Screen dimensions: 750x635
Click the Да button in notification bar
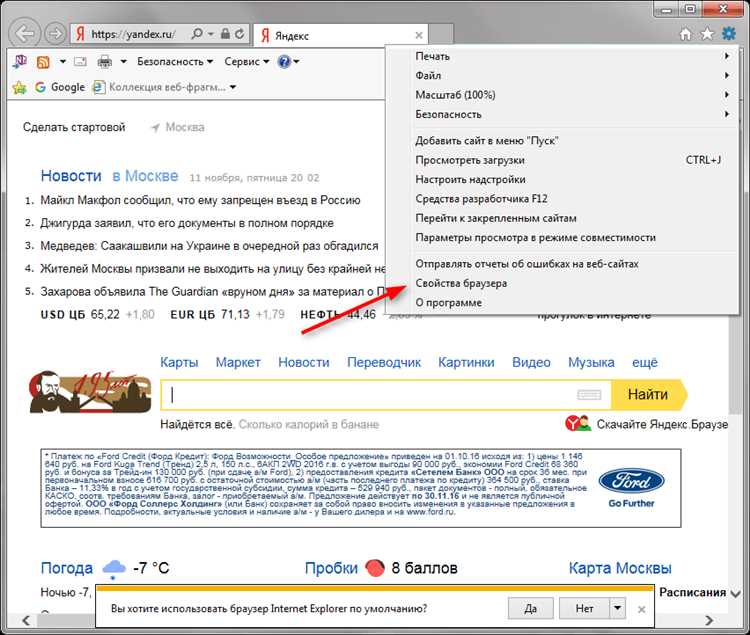530,608
